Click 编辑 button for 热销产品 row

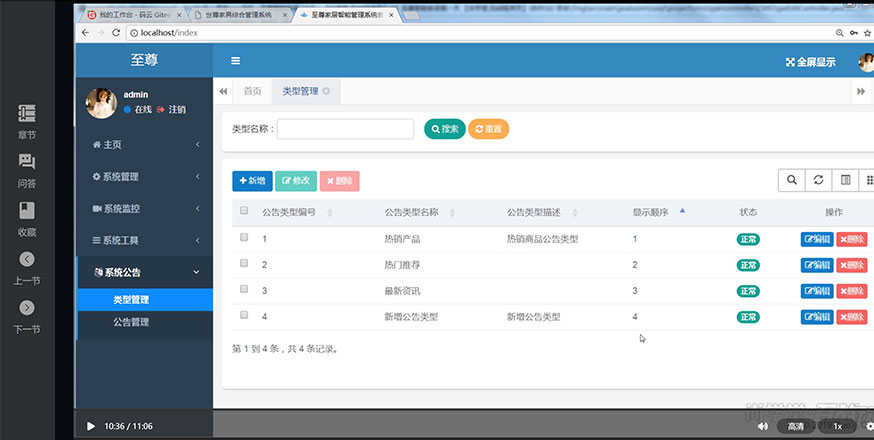[x=817, y=239]
